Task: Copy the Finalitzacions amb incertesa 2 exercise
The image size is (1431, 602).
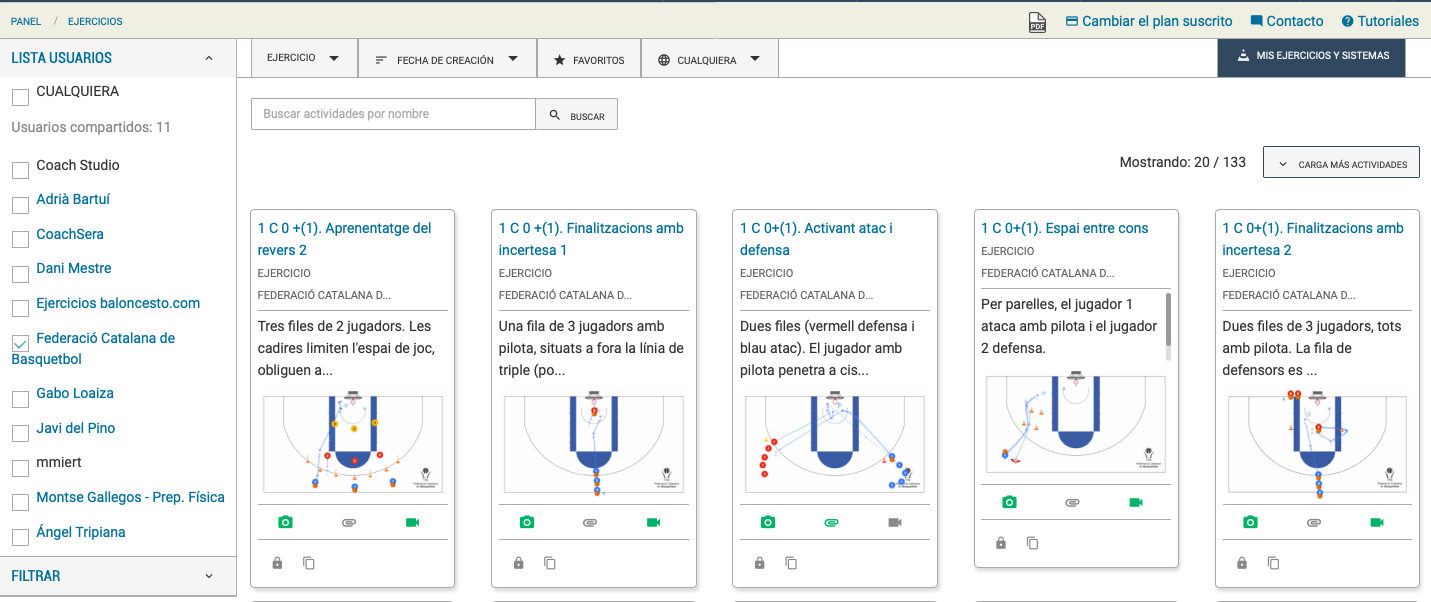Action: coord(1273,563)
